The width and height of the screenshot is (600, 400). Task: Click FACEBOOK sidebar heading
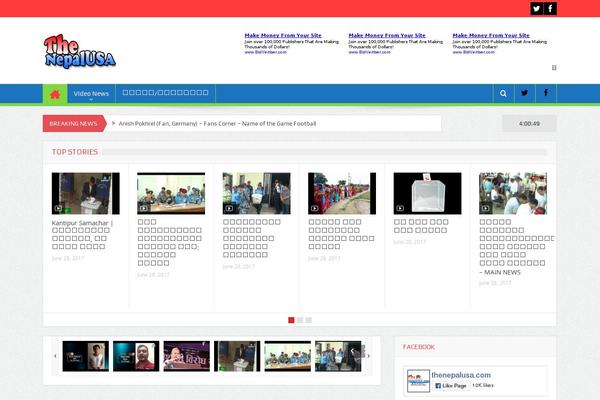tap(419, 347)
